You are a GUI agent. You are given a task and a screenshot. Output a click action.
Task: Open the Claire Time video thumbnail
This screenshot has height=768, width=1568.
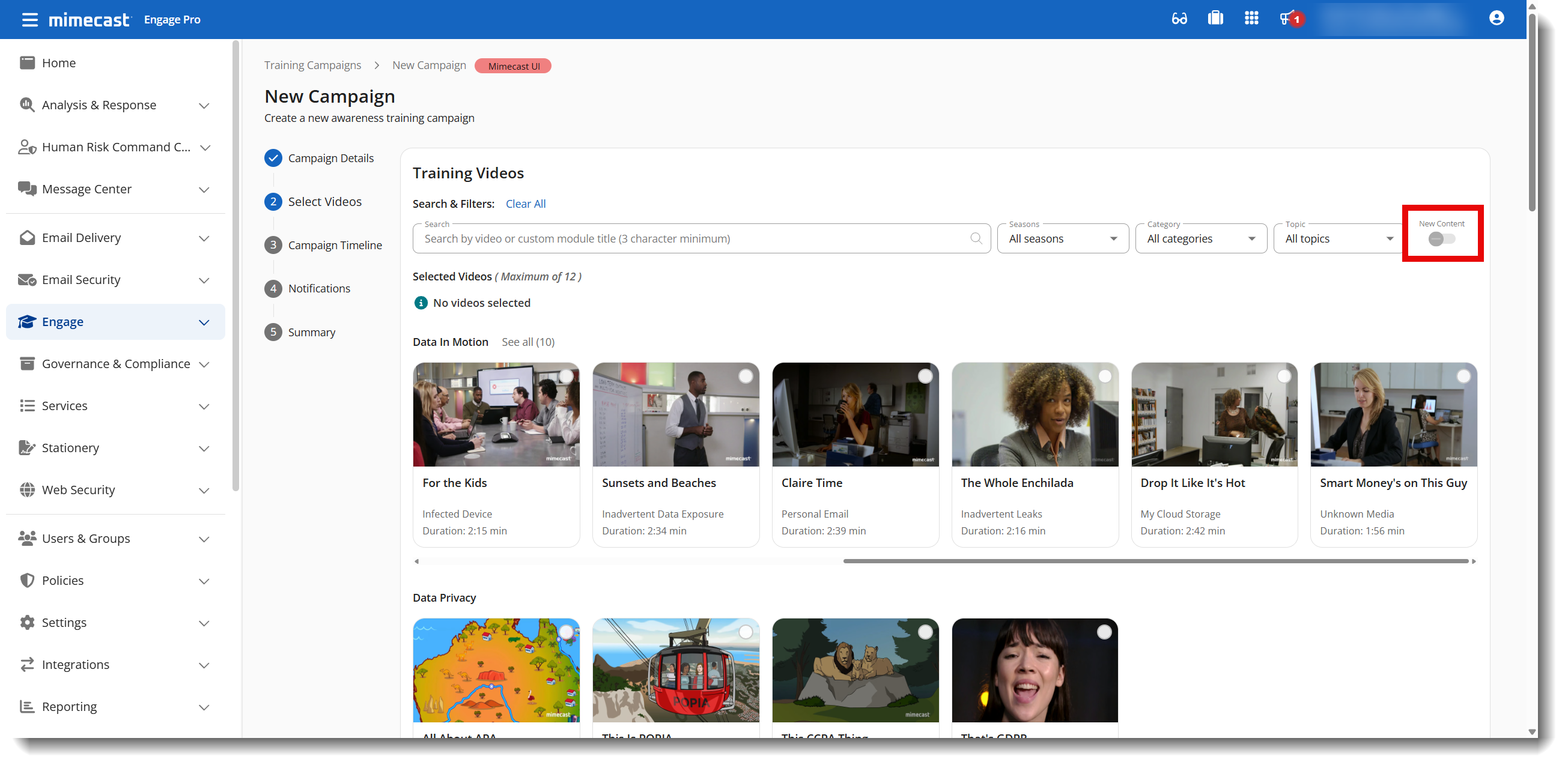[855, 414]
